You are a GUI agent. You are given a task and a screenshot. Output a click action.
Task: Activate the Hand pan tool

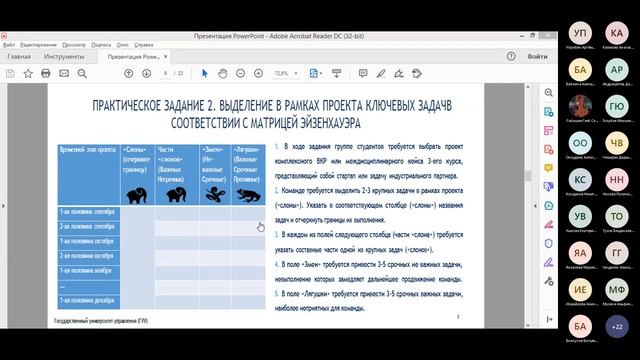222,73
